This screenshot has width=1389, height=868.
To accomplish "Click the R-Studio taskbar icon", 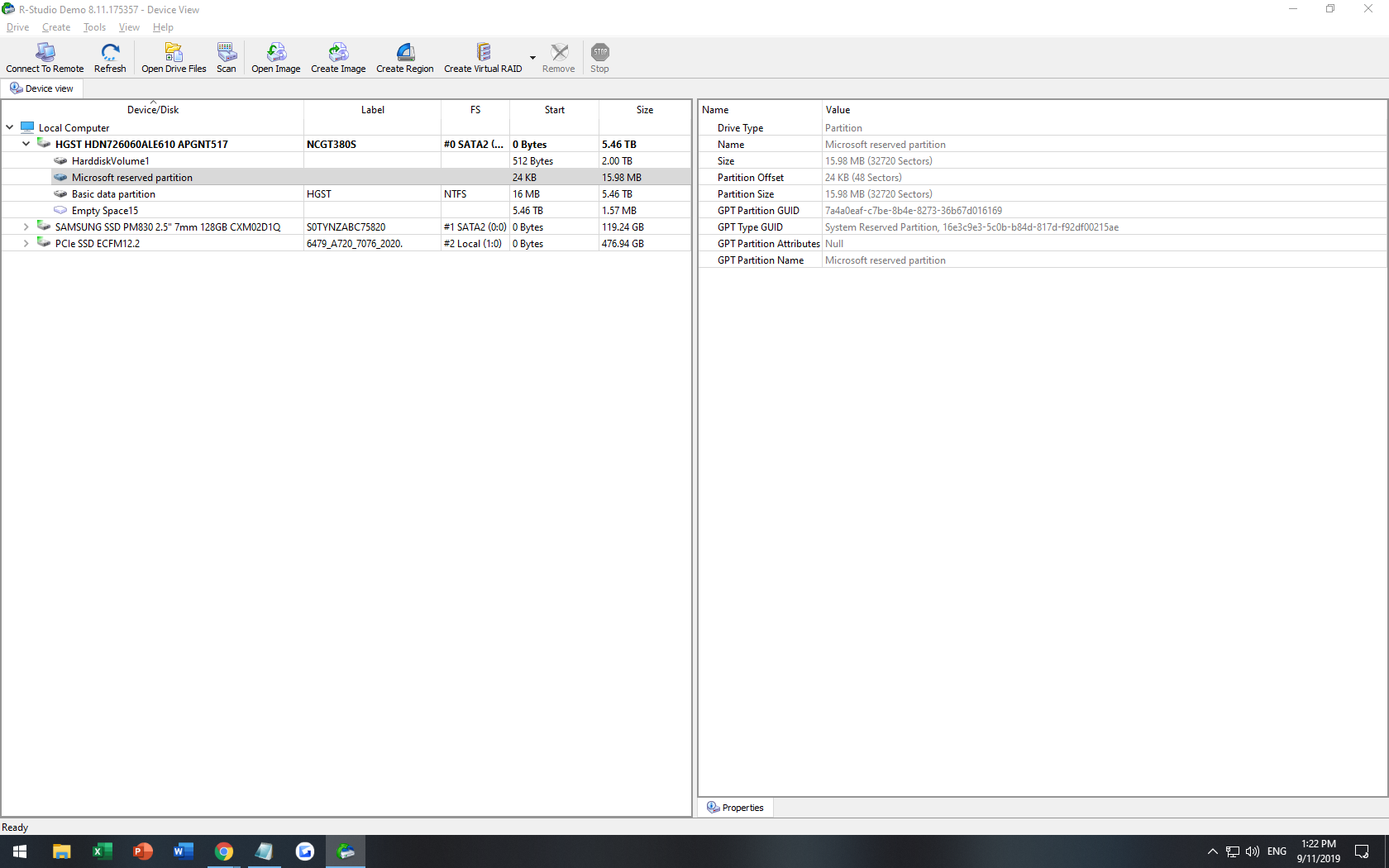I will coord(346,851).
